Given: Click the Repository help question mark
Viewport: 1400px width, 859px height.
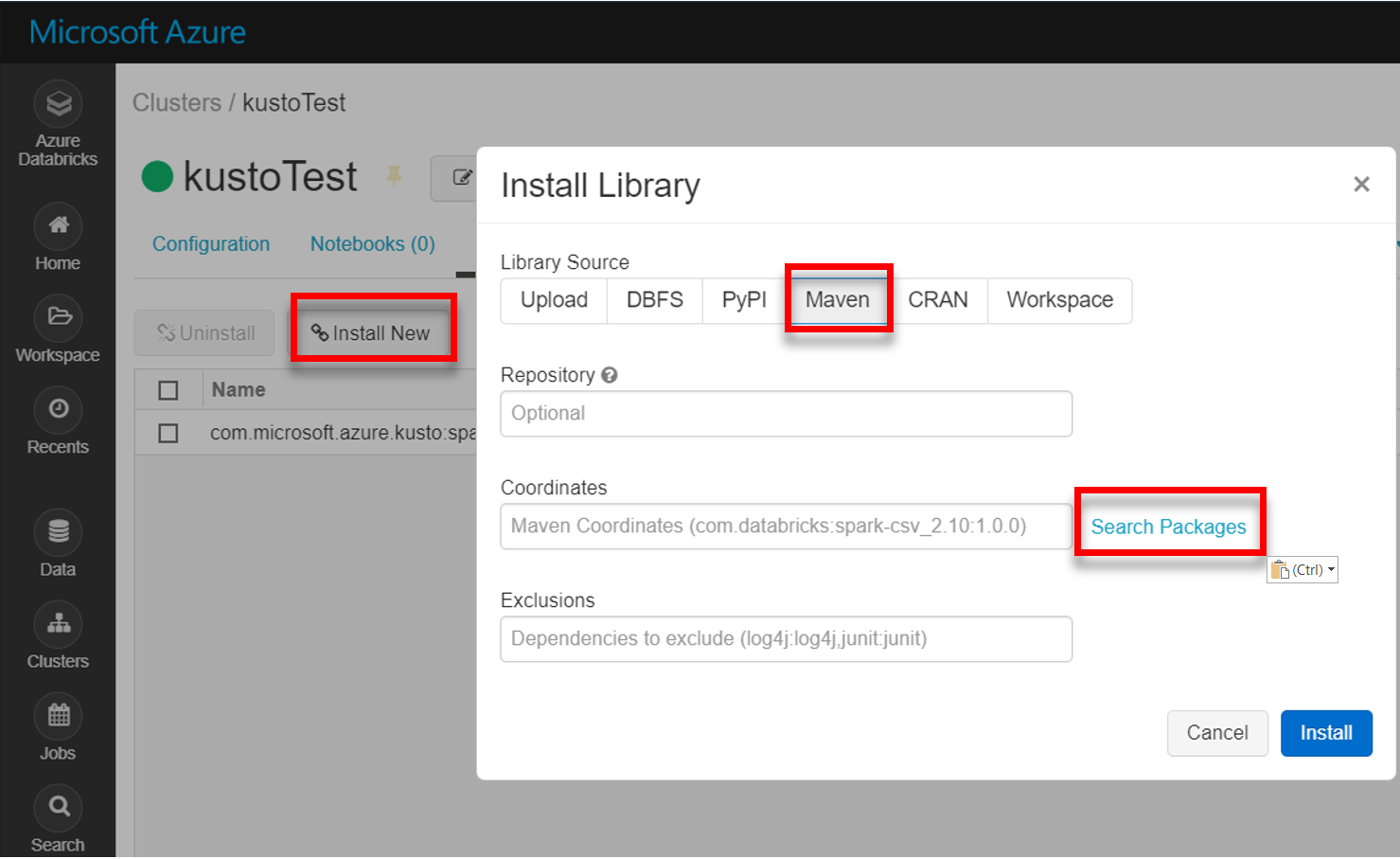Looking at the screenshot, I should tap(609, 375).
